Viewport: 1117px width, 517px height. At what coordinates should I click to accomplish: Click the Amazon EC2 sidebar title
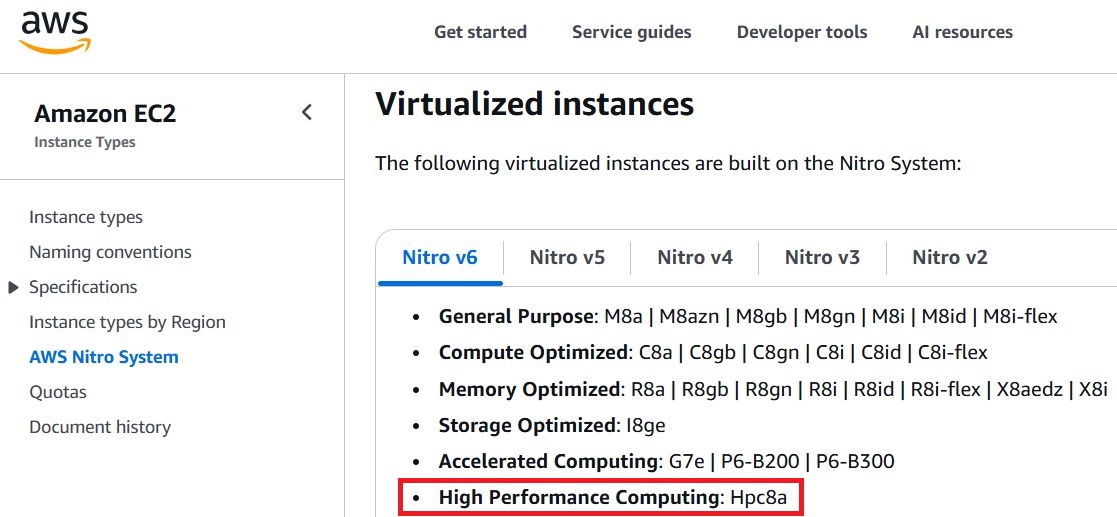point(105,114)
